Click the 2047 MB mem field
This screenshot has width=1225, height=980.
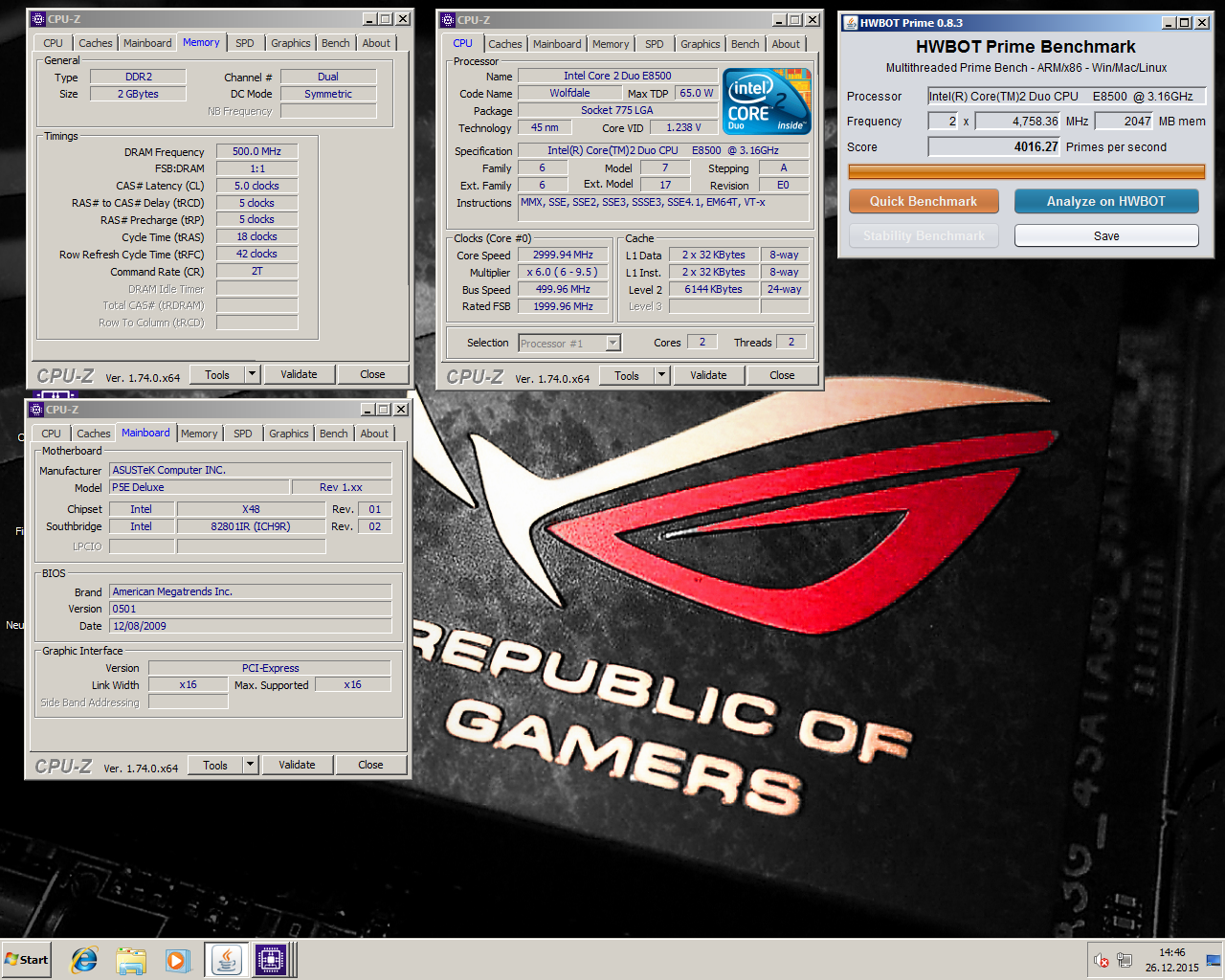click(x=1125, y=121)
